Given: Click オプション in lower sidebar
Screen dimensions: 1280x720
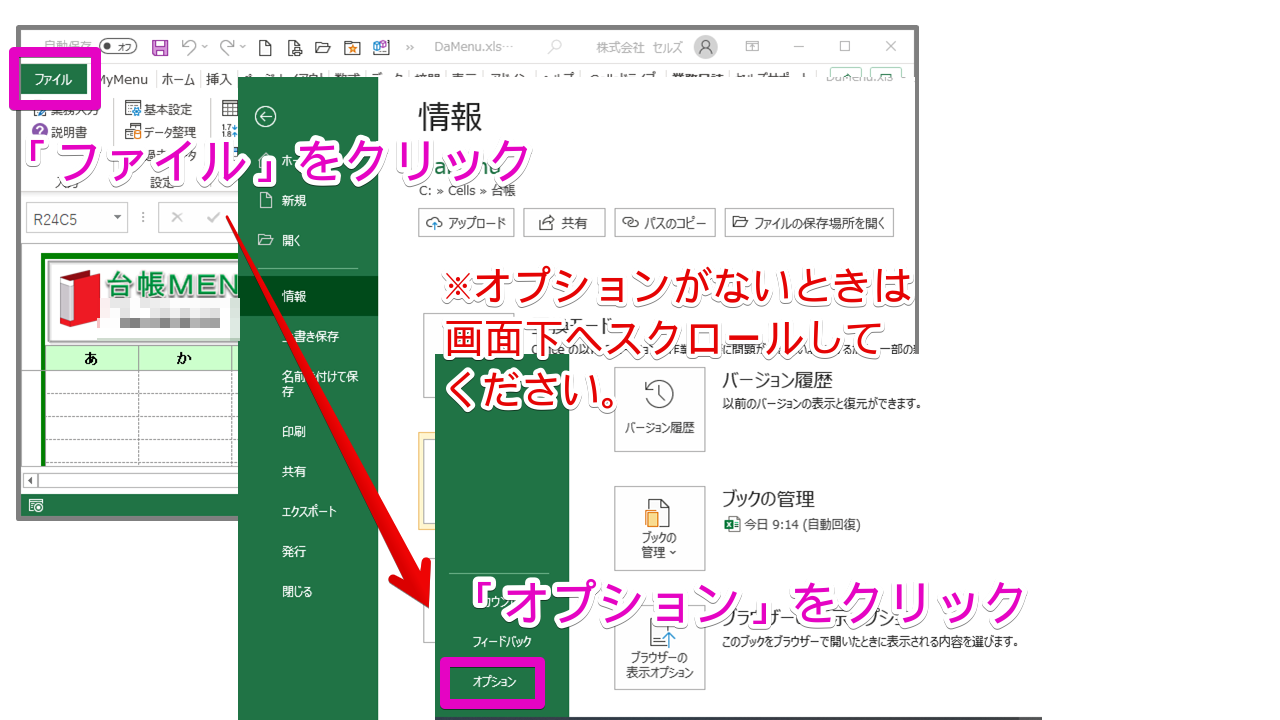Looking at the screenshot, I should (494, 682).
